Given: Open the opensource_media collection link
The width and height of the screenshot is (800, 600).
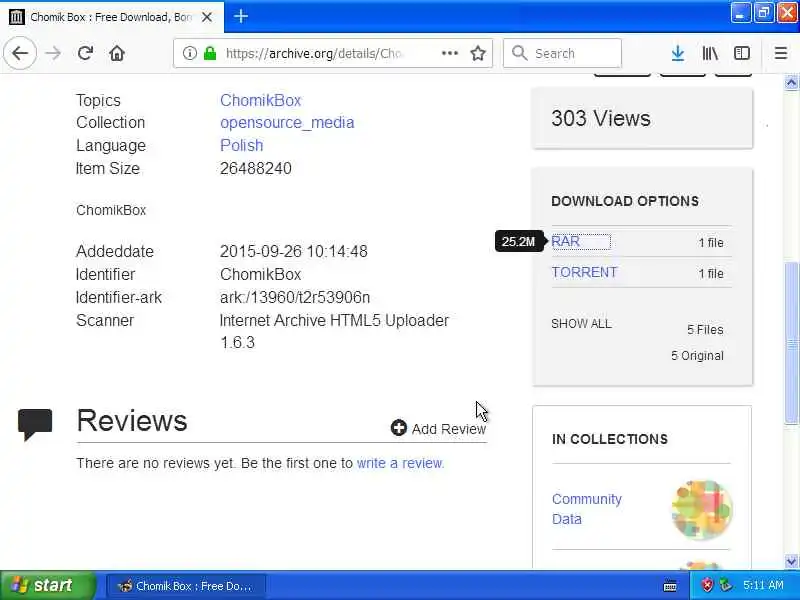Looking at the screenshot, I should click(x=287, y=122).
